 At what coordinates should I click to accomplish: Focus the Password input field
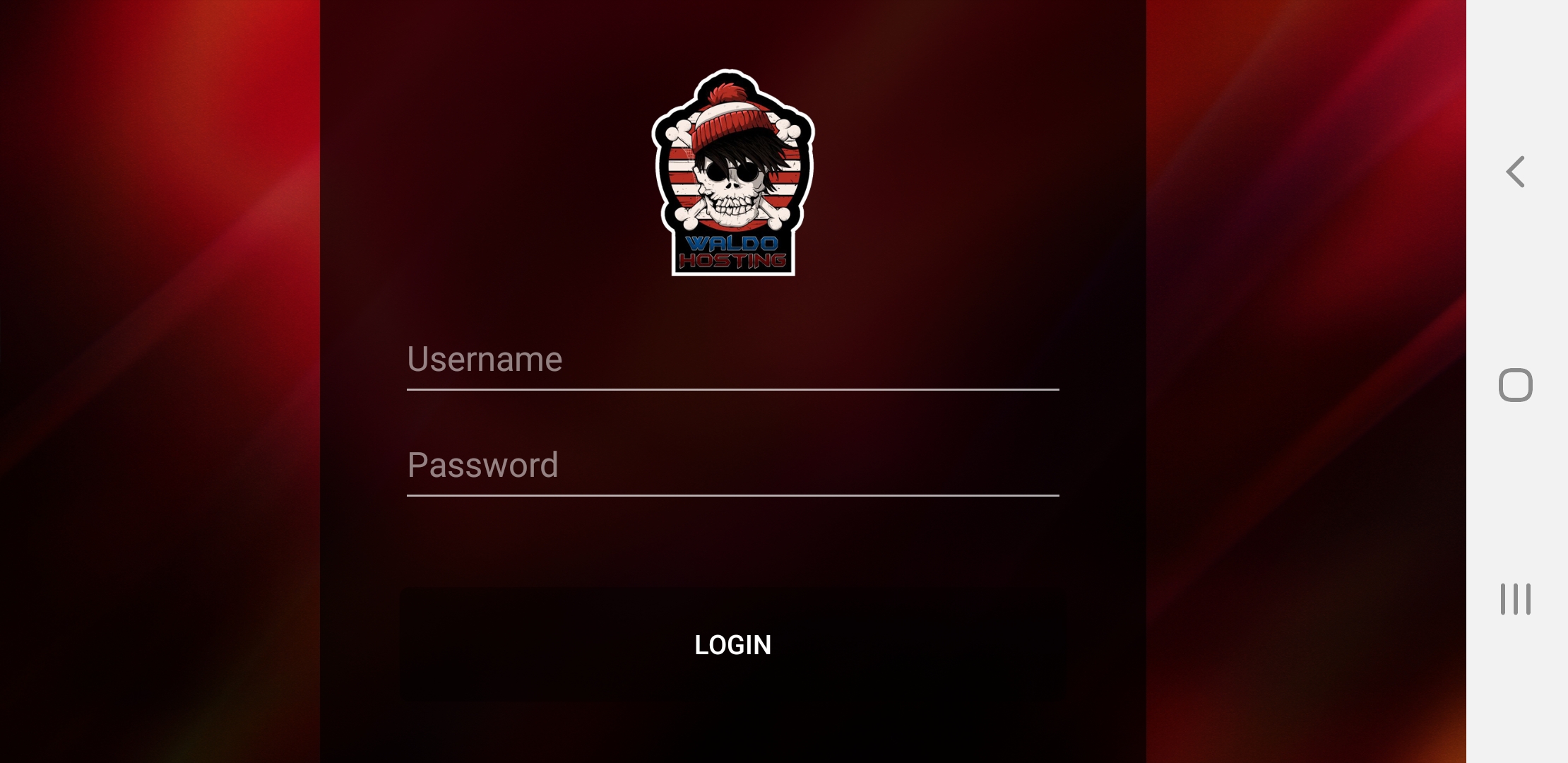click(733, 466)
